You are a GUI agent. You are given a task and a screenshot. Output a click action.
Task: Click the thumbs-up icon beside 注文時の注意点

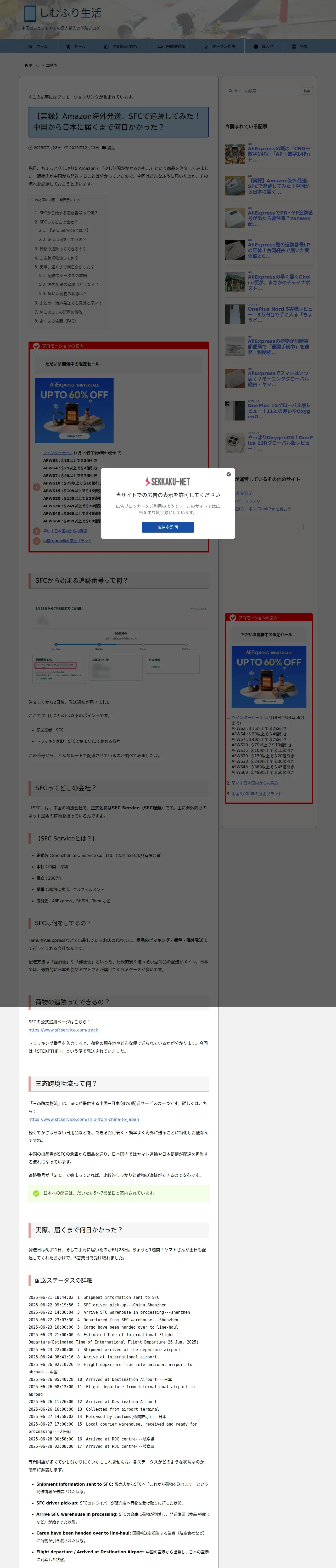click(x=106, y=46)
